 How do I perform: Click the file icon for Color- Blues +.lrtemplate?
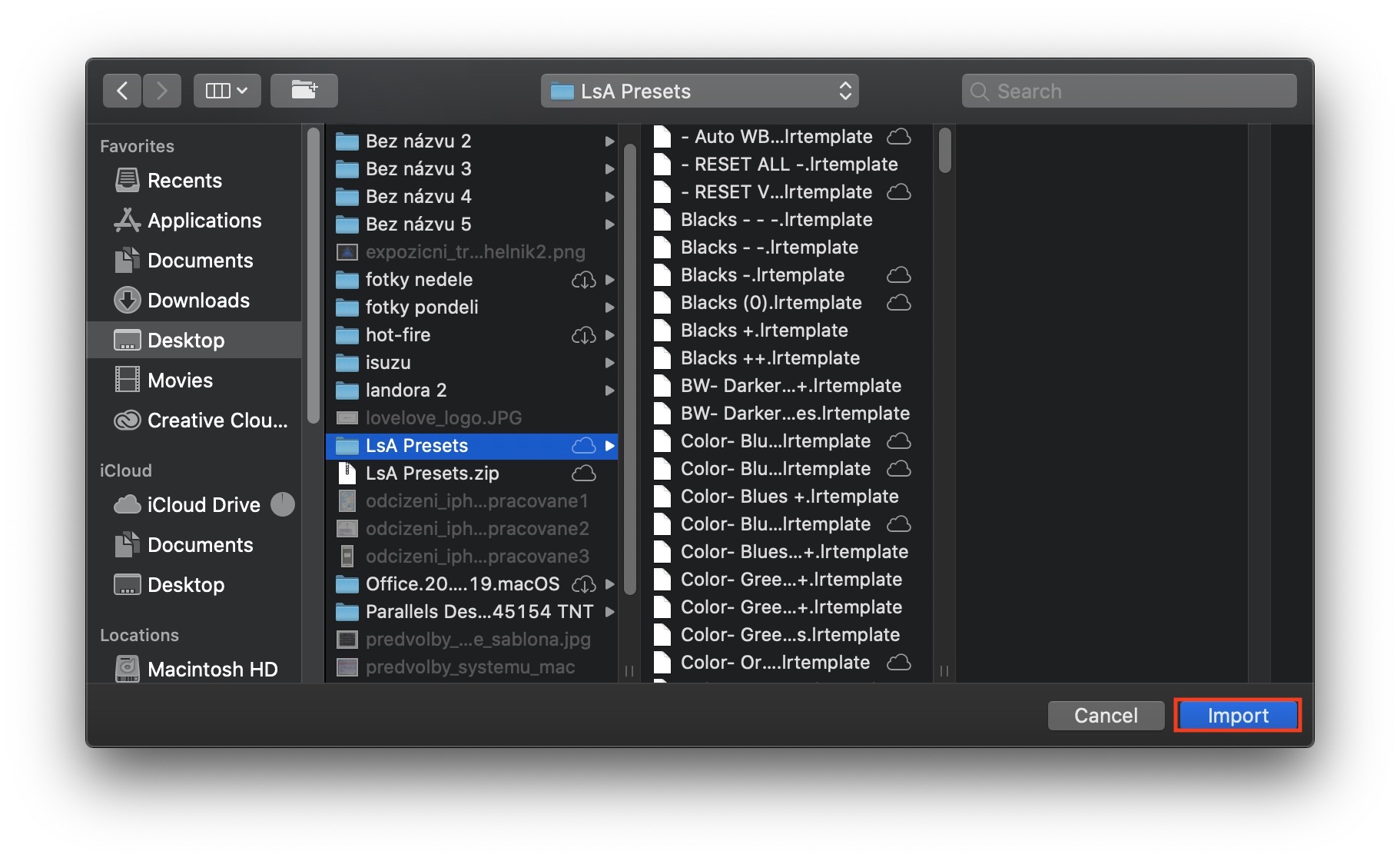click(x=662, y=497)
